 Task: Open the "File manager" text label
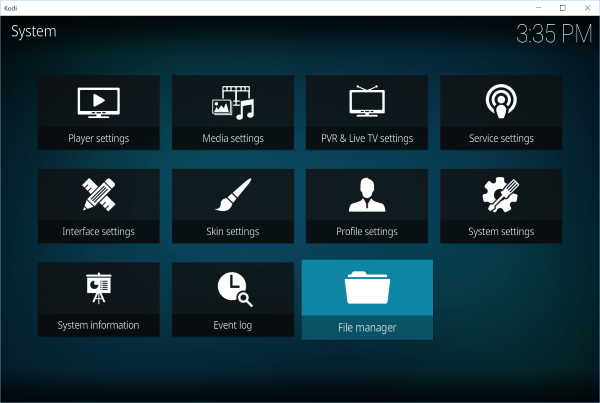pos(367,328)
